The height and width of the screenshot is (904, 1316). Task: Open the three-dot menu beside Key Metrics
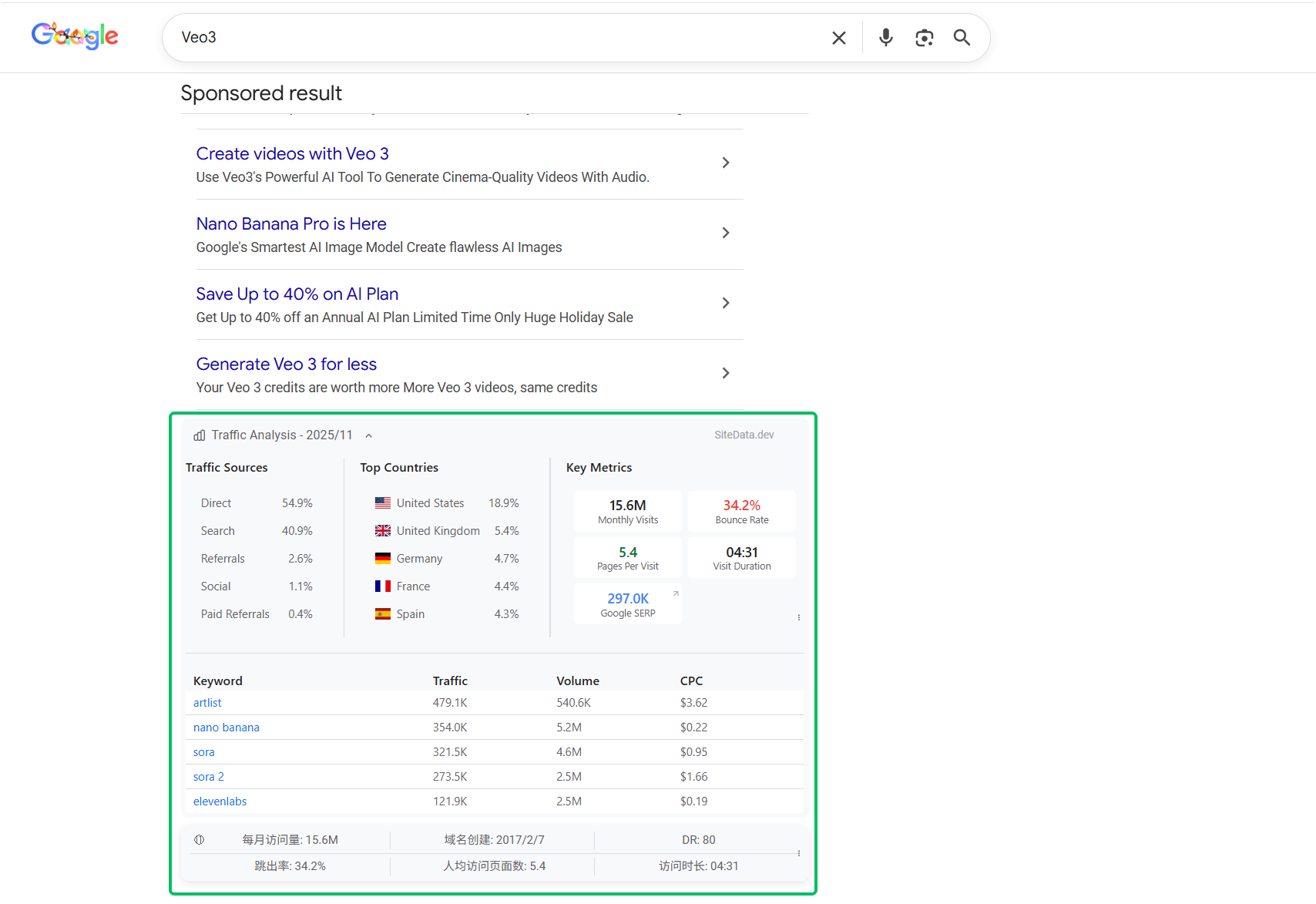(x=799, y=617)
